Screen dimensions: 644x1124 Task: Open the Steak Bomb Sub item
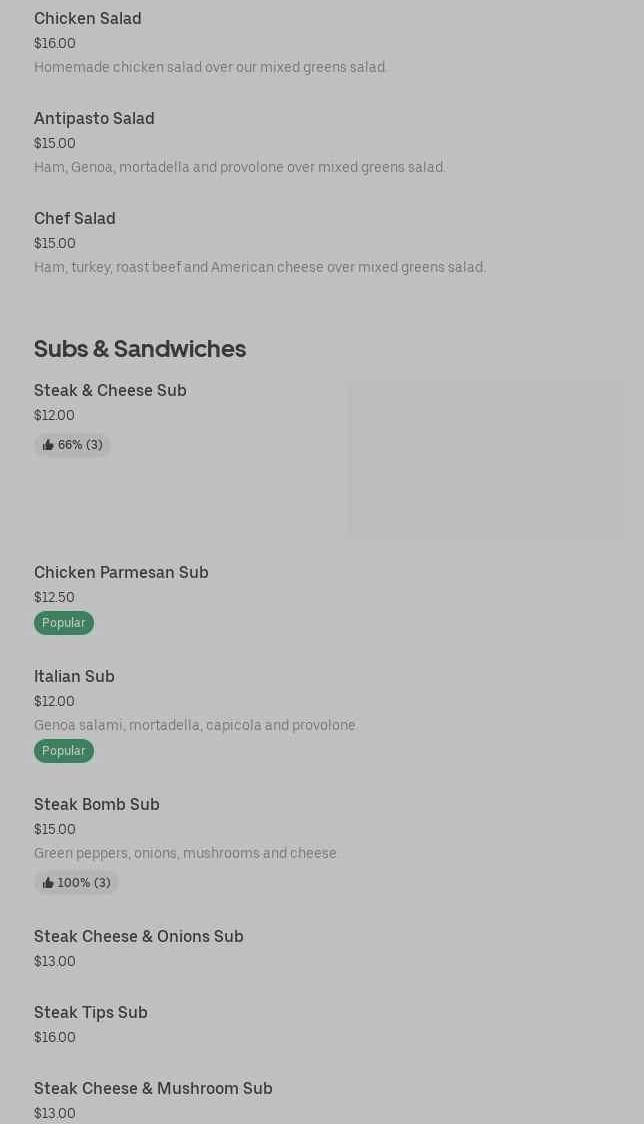tap(97, 804)
